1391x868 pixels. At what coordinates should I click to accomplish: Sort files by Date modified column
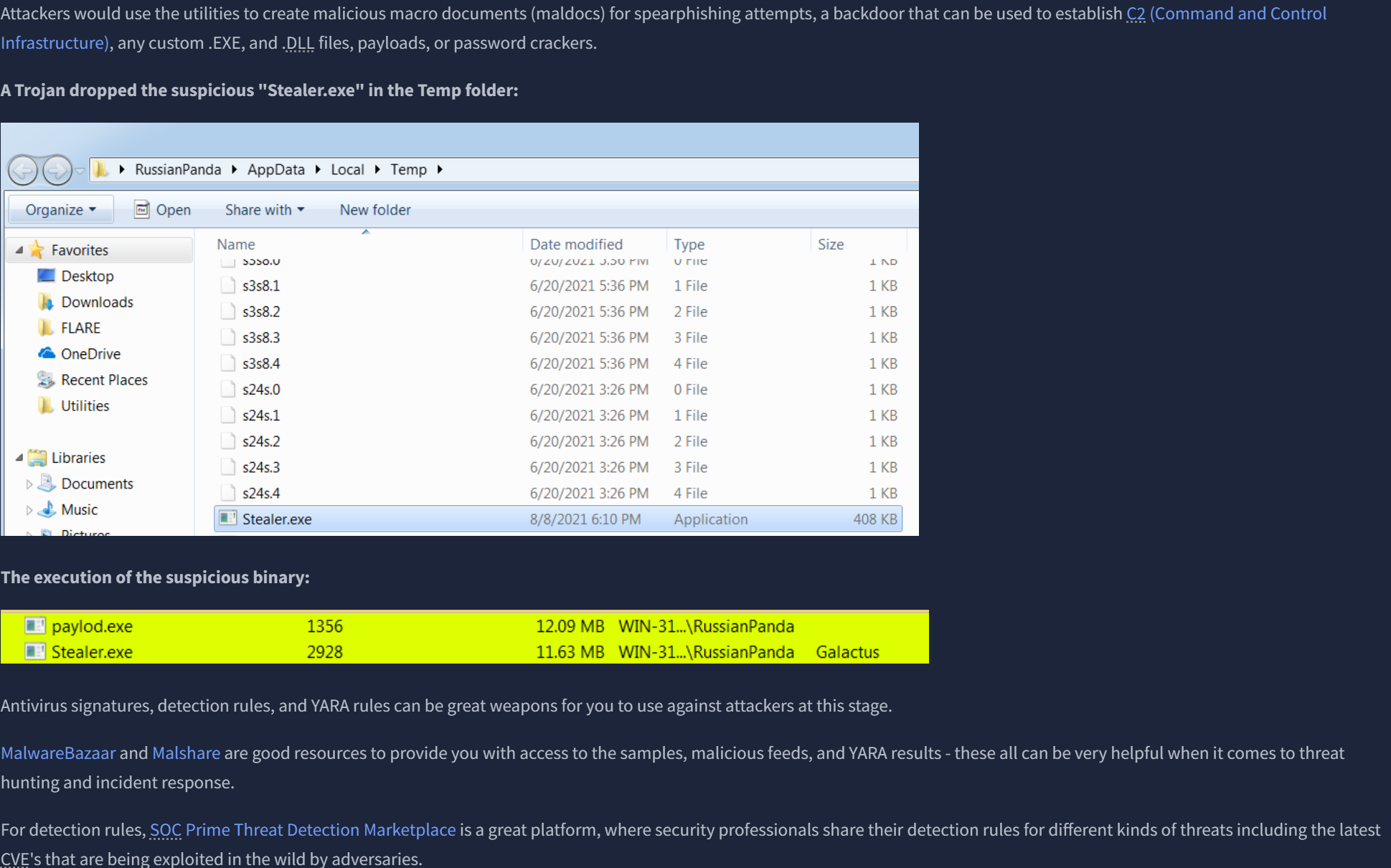[576, 244]
